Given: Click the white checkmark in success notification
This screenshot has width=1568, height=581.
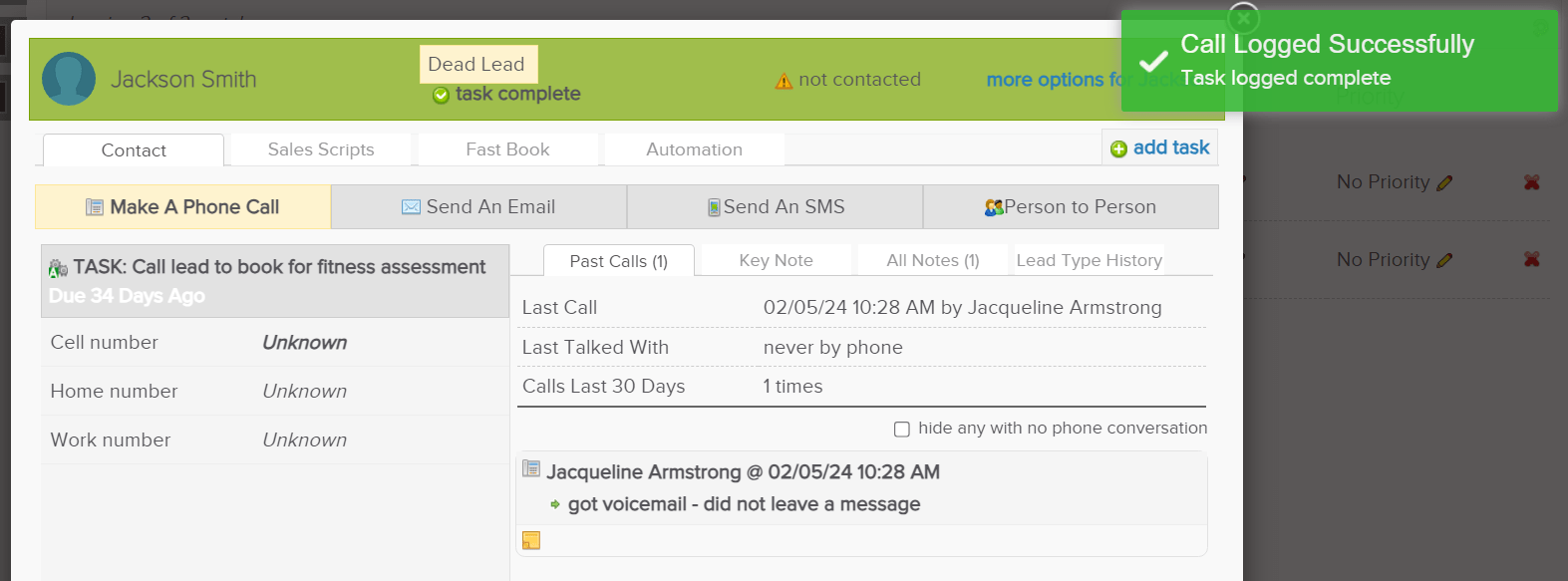Looking at the screenshot, I should coord(1153,61).
